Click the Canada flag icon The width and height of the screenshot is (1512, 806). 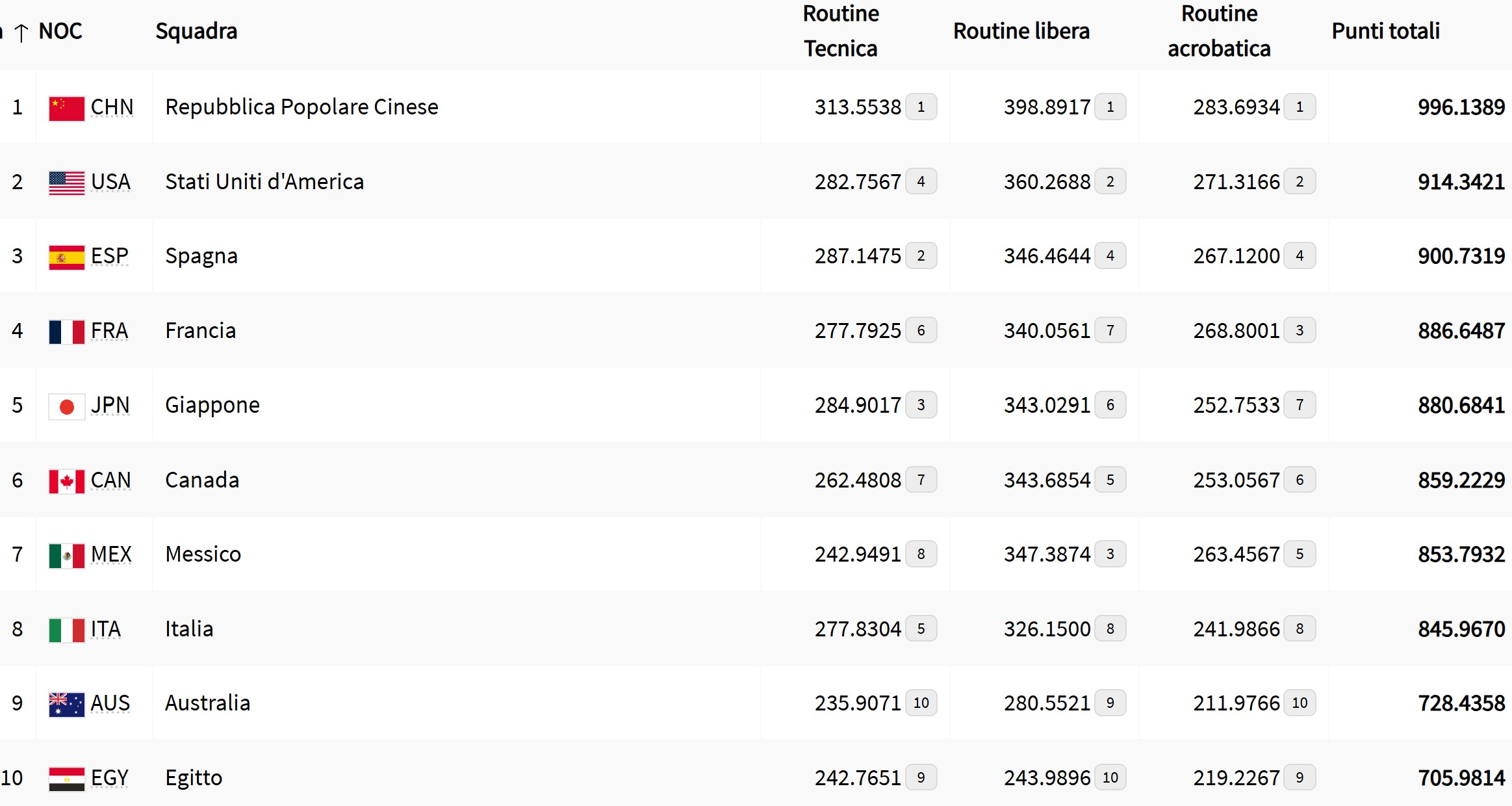66,481
